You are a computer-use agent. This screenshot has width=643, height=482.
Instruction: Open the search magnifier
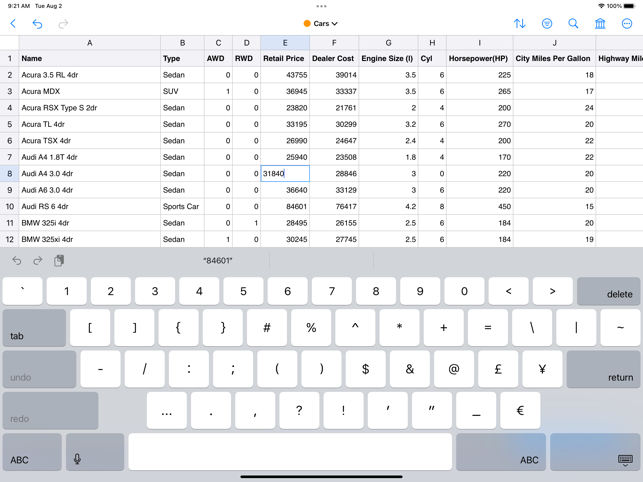pyautogui.click(x=573, y=23)
